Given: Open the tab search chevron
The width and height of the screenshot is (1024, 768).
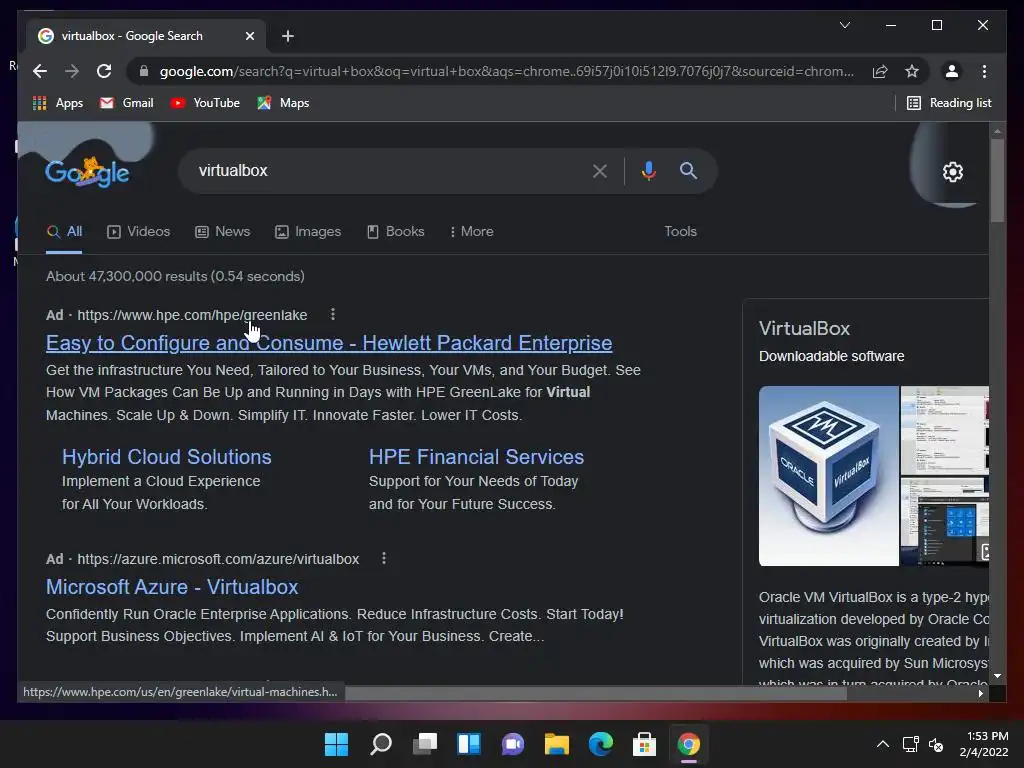Looking at the screenshot, I should tap(844, 25).
